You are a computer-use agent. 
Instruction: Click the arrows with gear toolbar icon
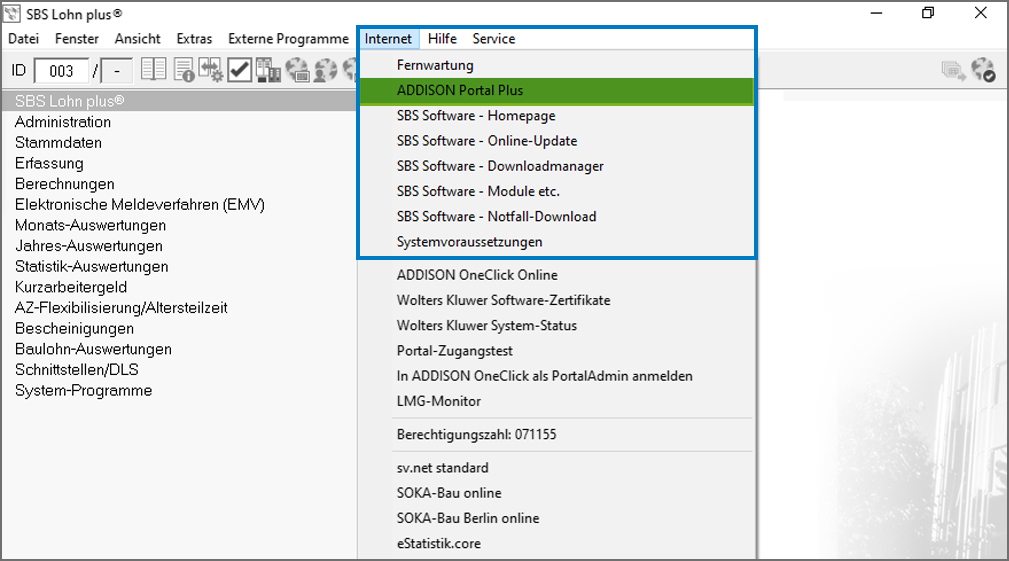point(211,70)
